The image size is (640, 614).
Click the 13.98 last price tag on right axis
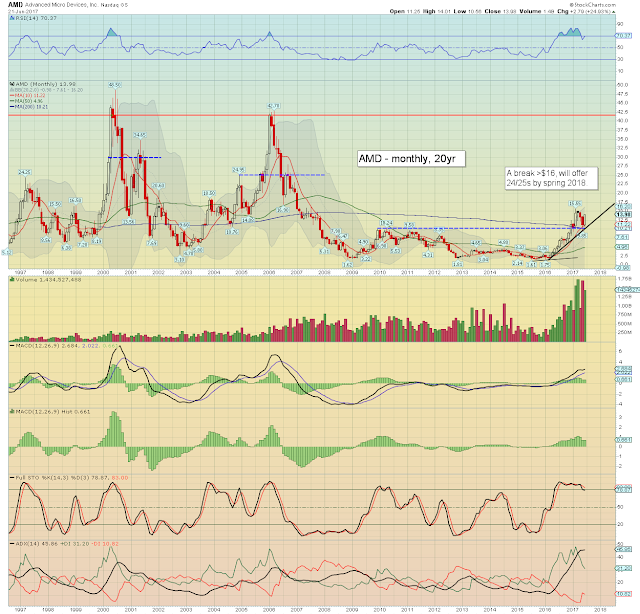pyautogui.click(x=623, y=214)
